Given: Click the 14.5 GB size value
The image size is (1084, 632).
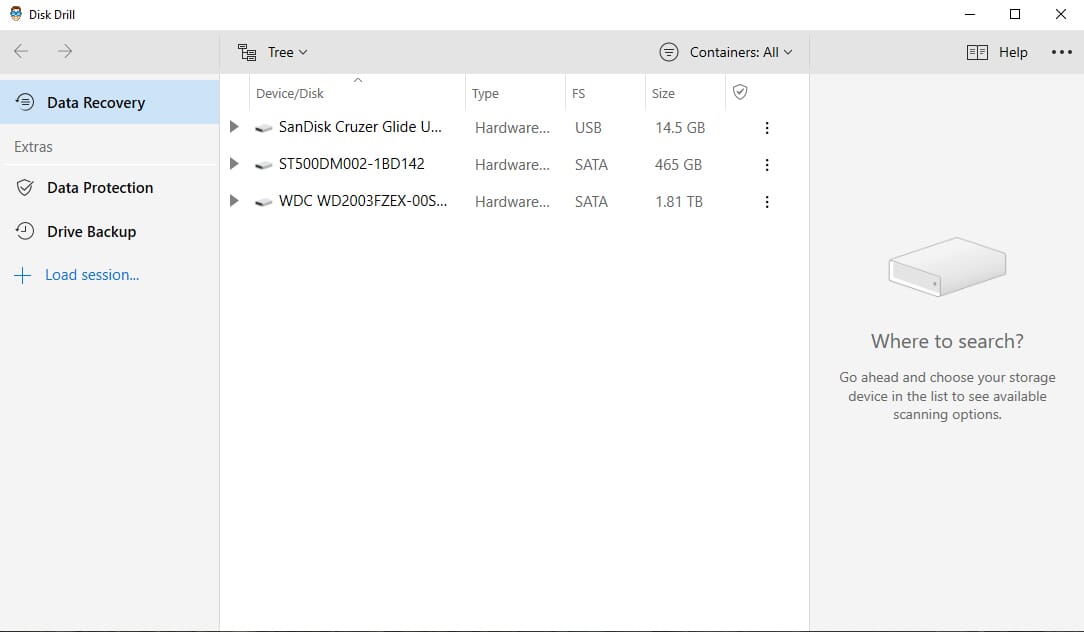Looking at the screenshot, I should click(680, 128).
